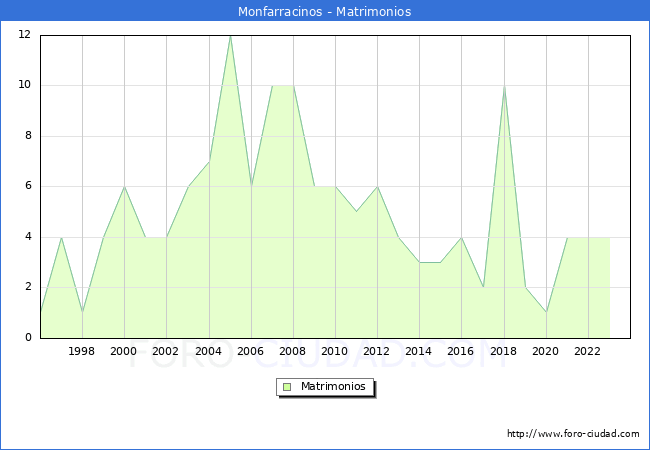
Task: Click the x-axis label 2004
Action: tap(208, 351)
